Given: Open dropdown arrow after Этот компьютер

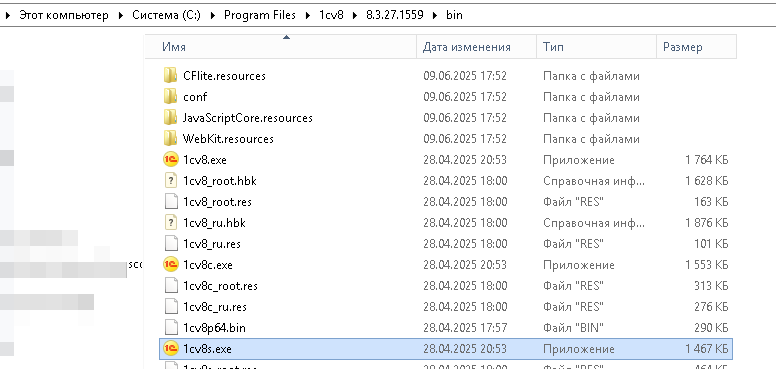Looking at the screenshot, I should (121, 15).
